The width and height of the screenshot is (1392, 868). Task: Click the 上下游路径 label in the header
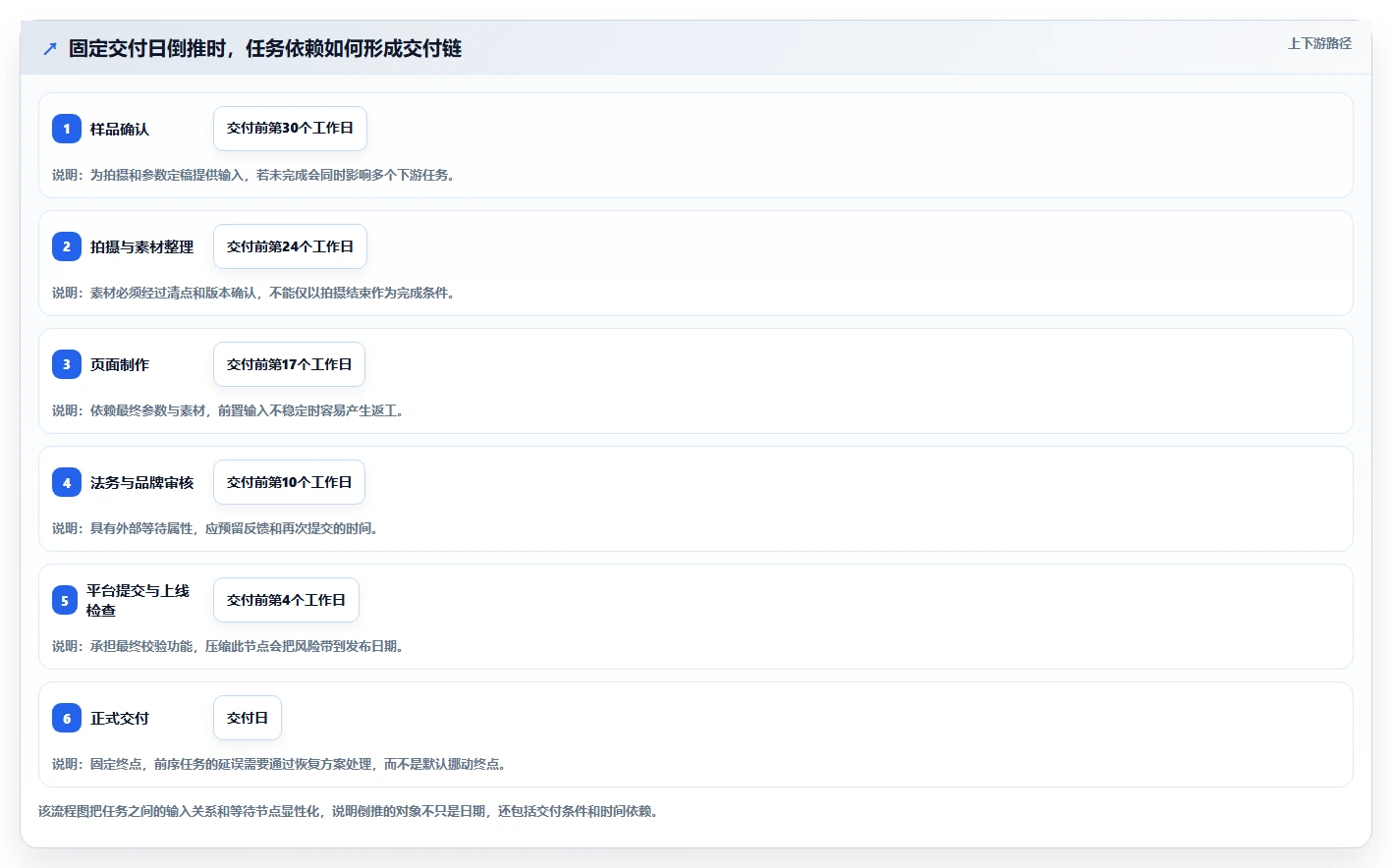pos(1319,43)
